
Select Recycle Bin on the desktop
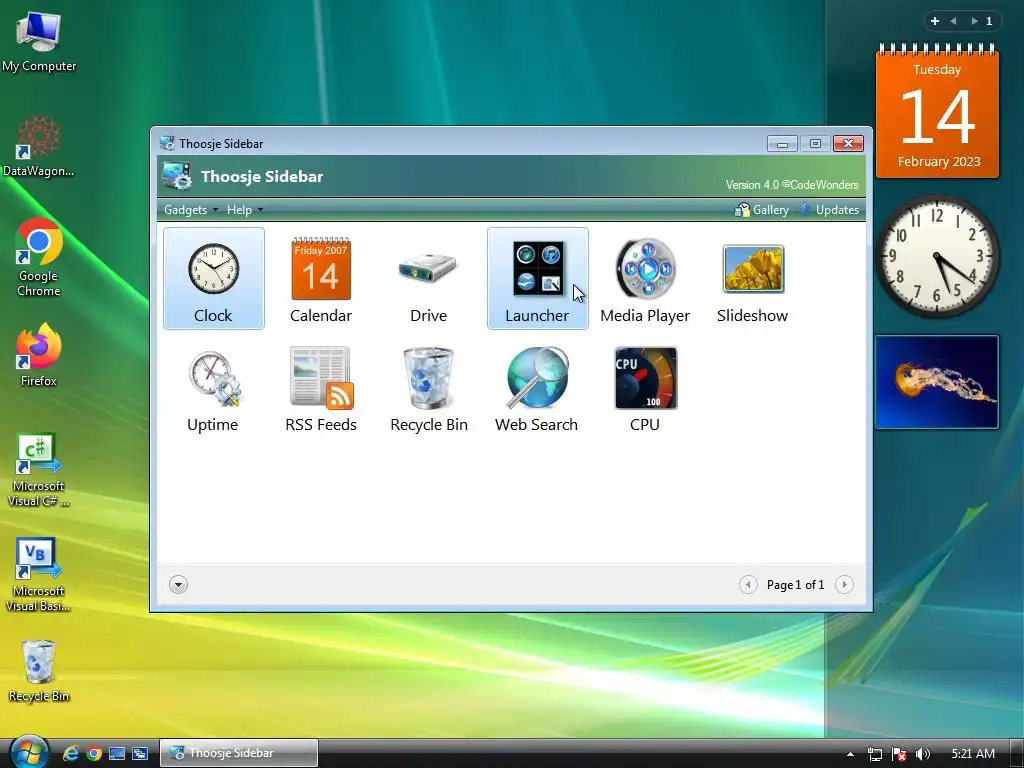pos(39,671)
